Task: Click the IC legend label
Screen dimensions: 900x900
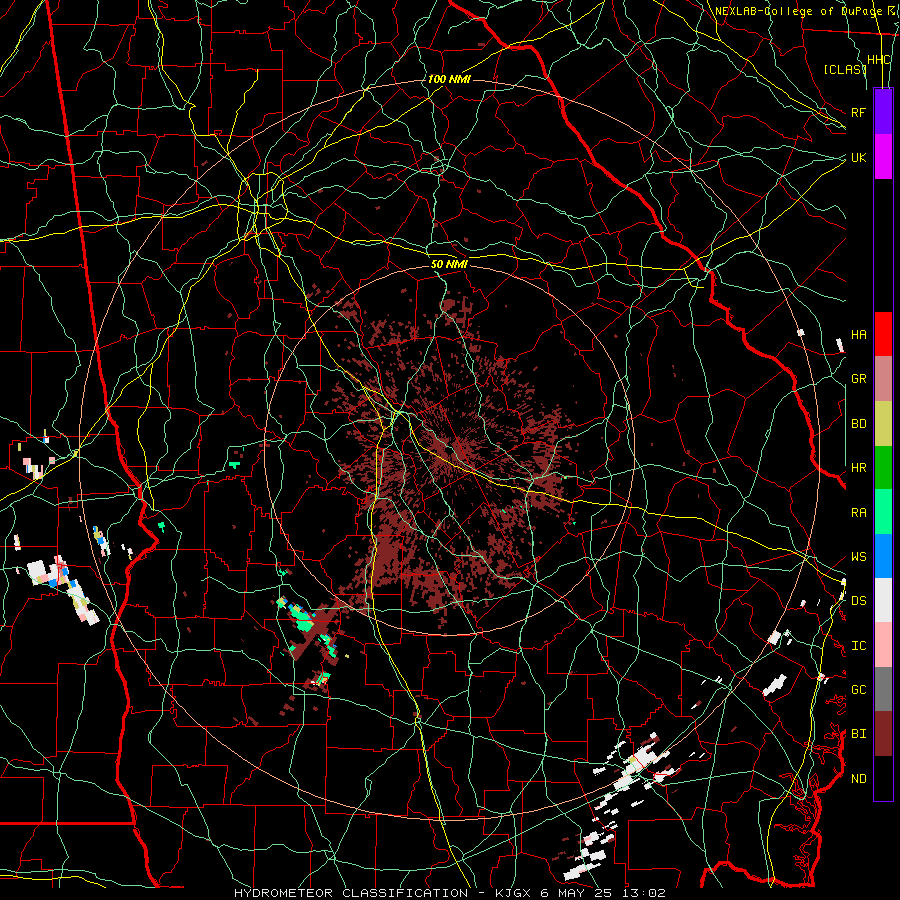Action: (858, 646)
